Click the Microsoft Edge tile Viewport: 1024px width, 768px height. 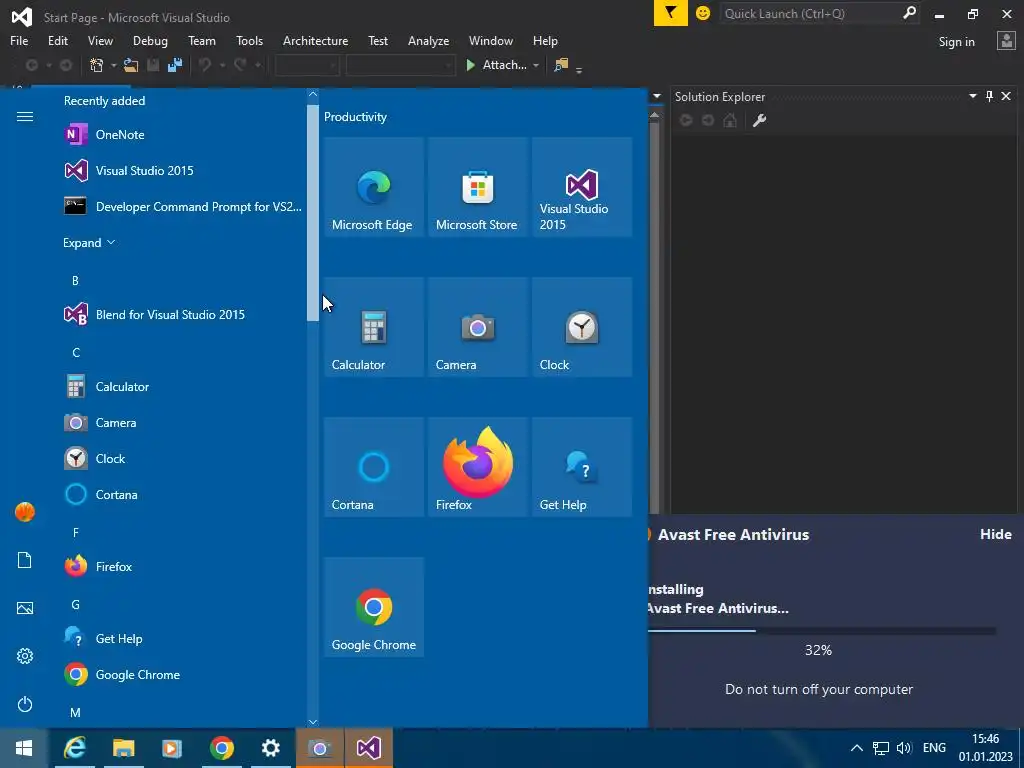(374, 187)
